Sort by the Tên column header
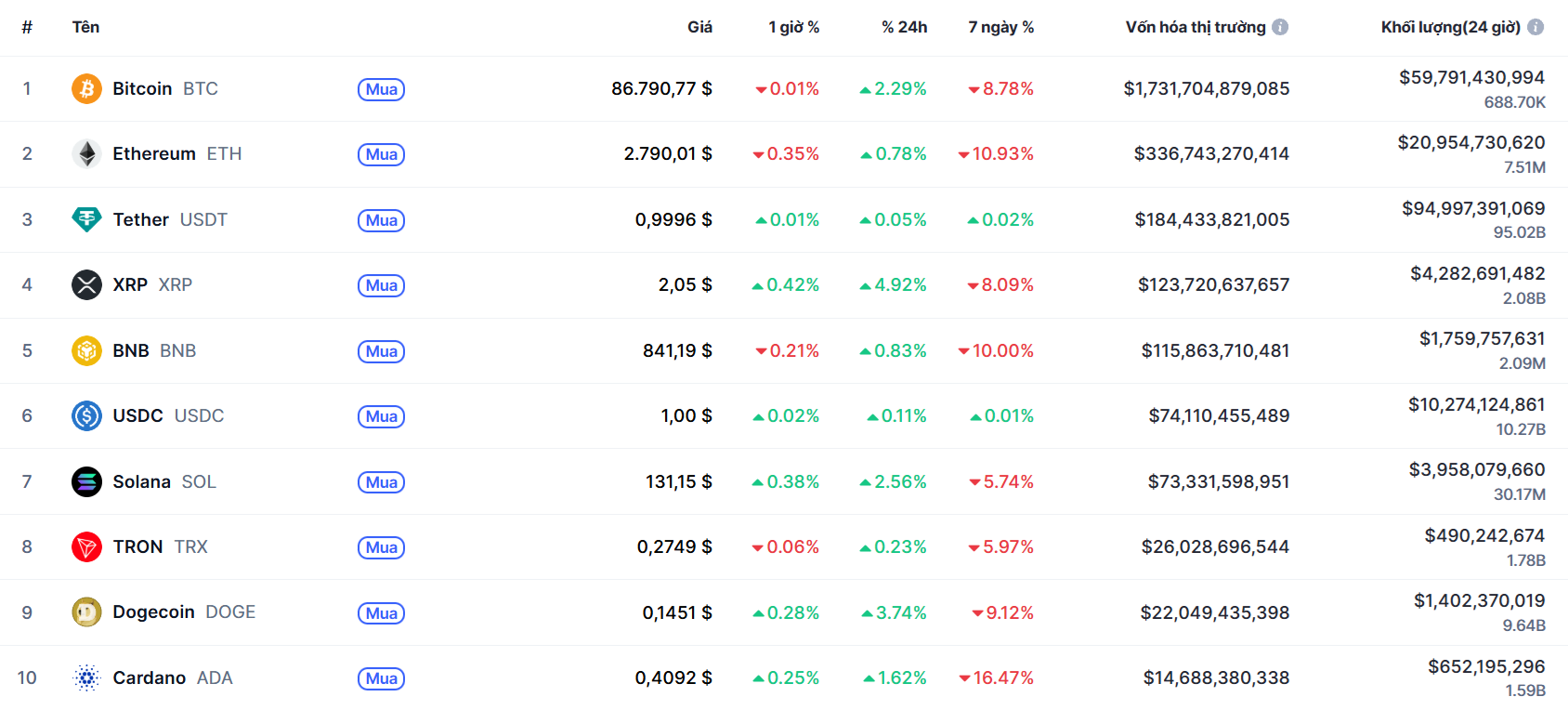The image size is (1568, 710). (85, 27)
